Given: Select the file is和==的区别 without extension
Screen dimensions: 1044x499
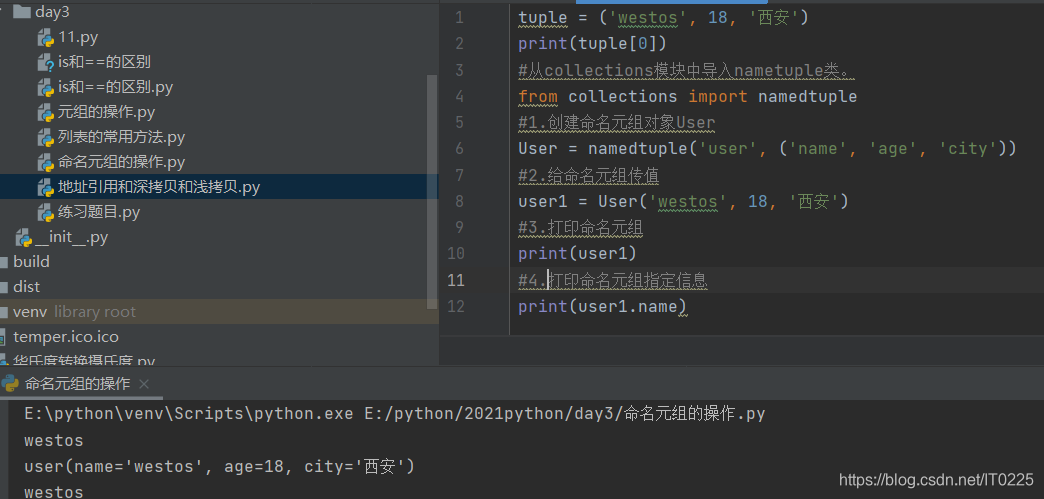Looking at the screenshot, I should tap(104, 62).
